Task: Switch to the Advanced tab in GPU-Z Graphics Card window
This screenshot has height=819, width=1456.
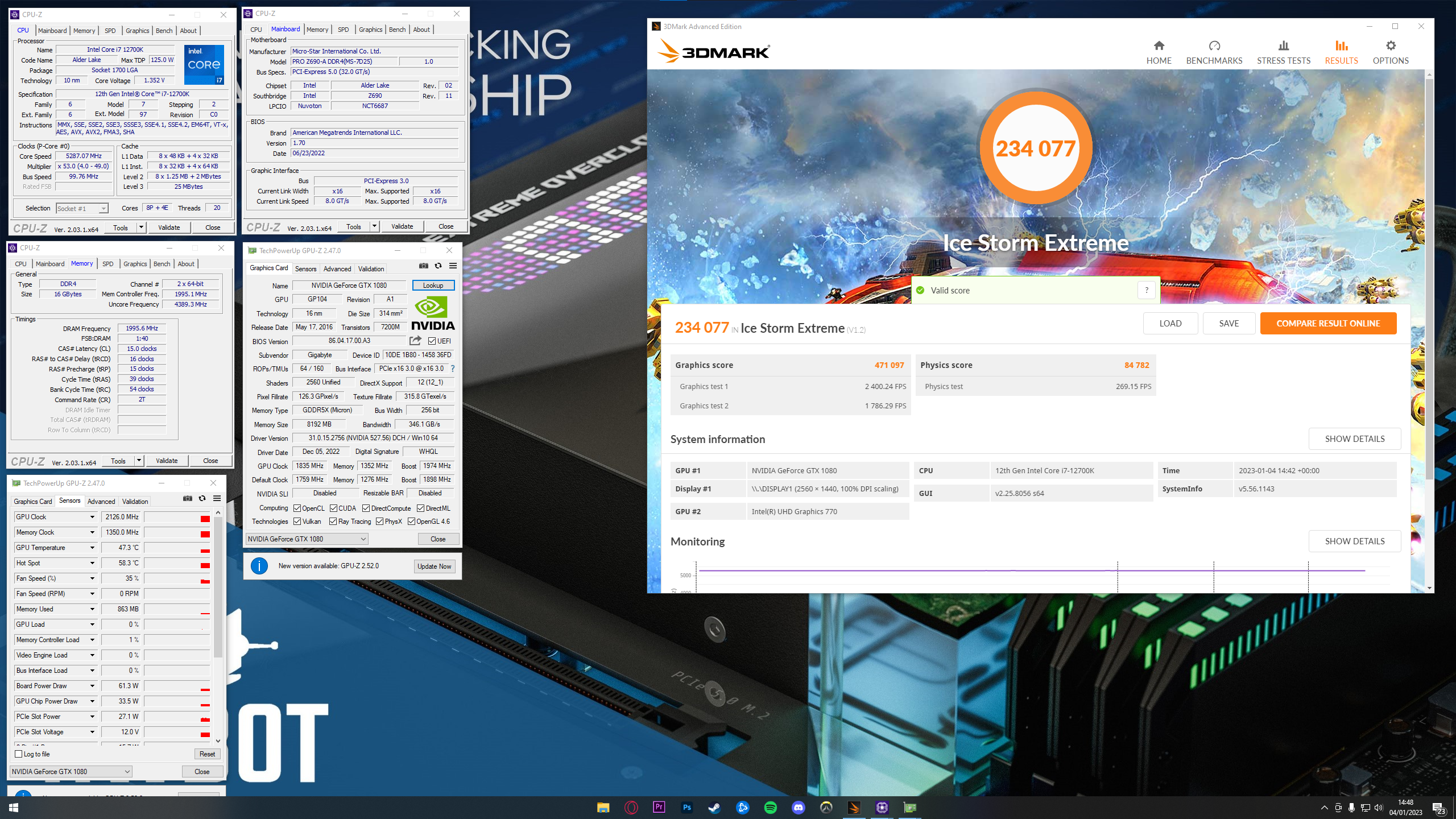Action: [337, 269]
